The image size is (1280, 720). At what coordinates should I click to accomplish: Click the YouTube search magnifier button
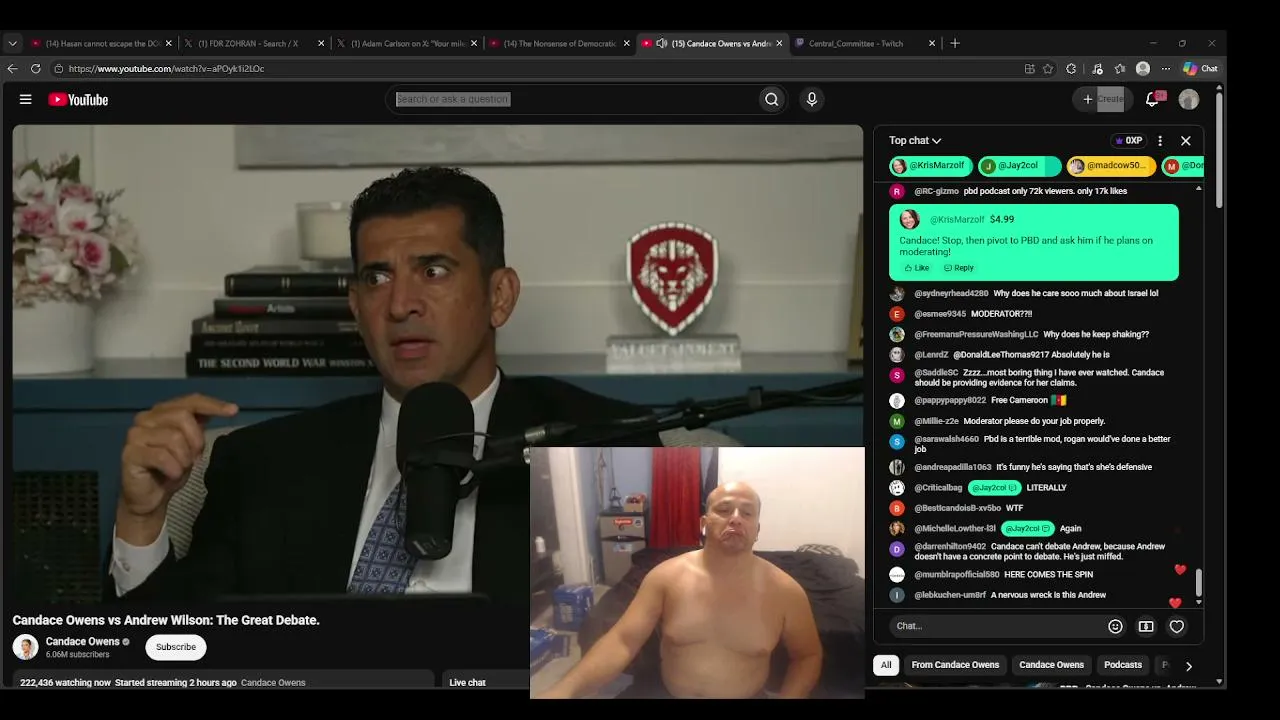tap(772, 99)
